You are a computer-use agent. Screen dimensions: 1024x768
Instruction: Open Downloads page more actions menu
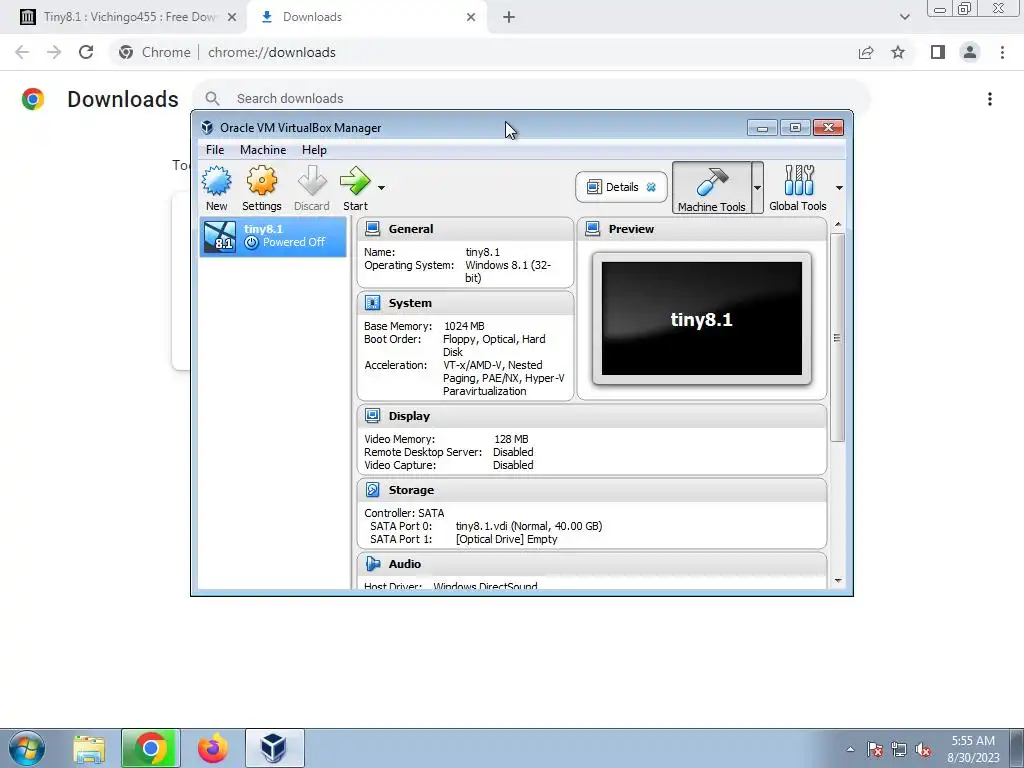pos(990,99)
